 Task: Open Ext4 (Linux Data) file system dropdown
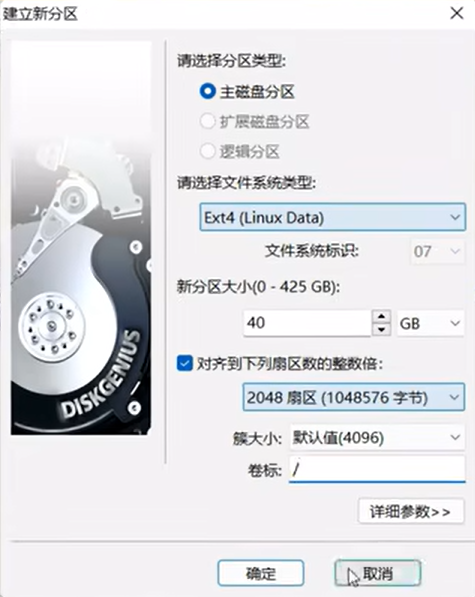point(332,217)
